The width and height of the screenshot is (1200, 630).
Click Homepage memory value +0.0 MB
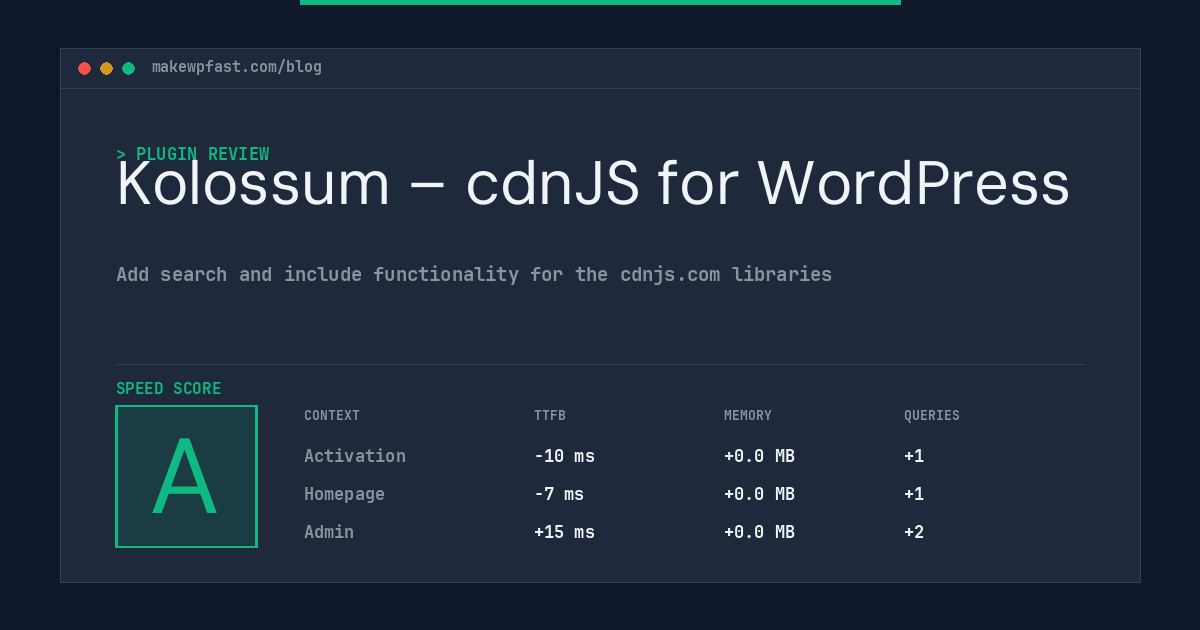(x=759, y=494)
